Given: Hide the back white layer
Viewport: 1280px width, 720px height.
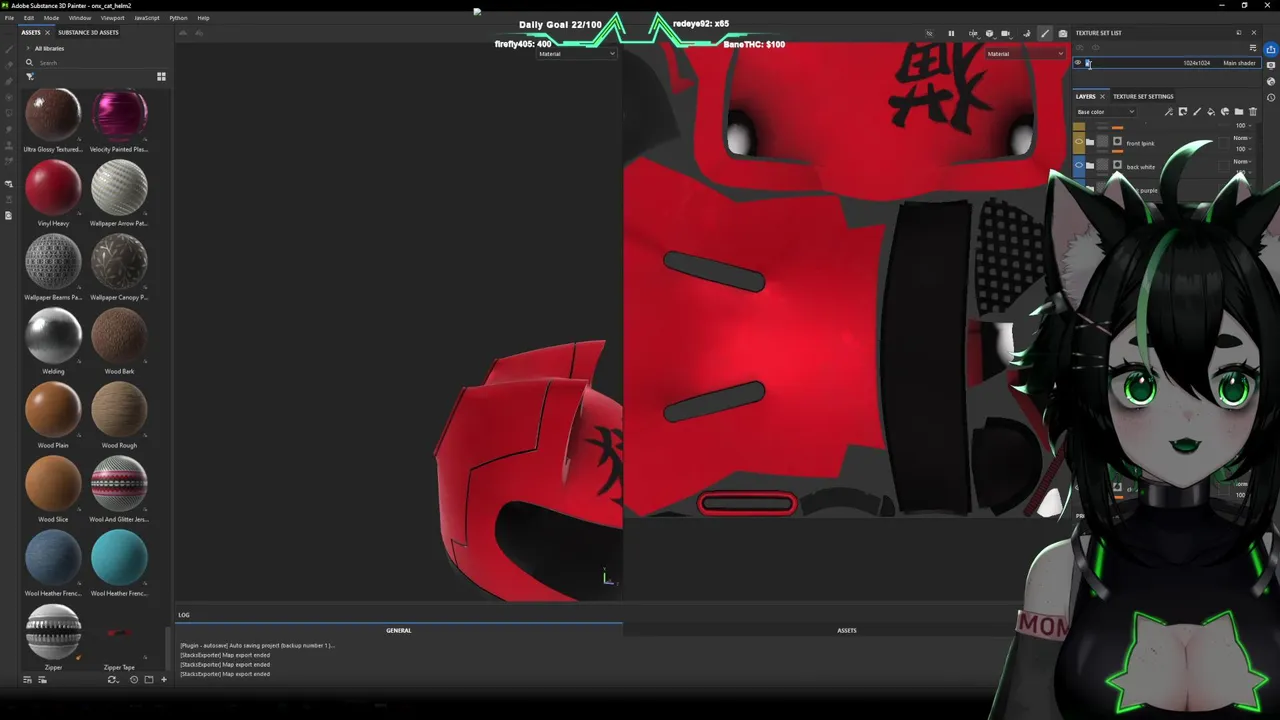Looking at the screenshot, I should click(x=1079, y=165).
